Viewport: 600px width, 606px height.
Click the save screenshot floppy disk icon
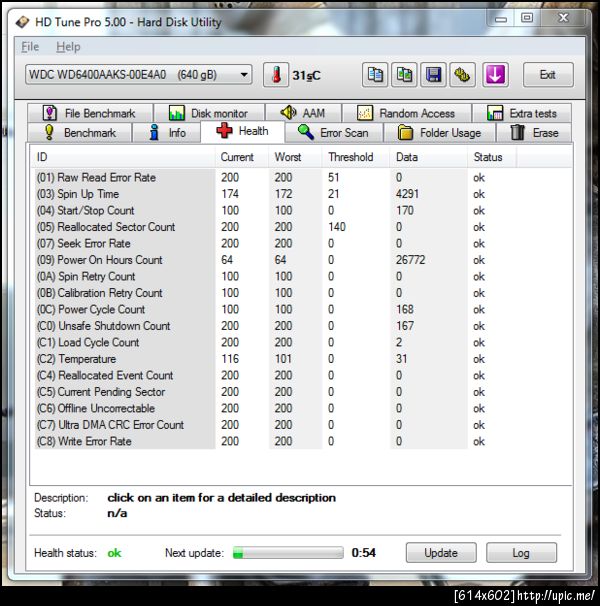point(433,75)
